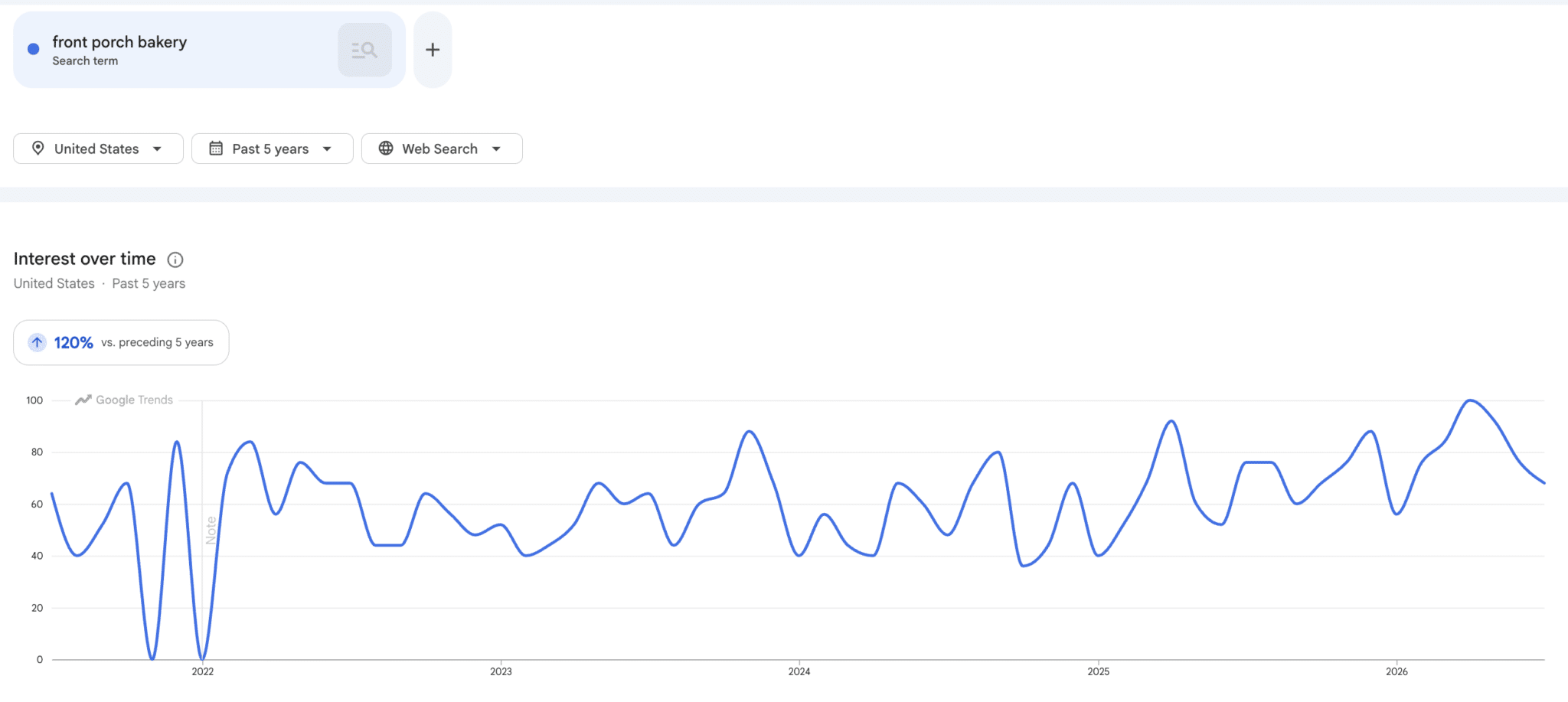Click the 120% vs. preceding 5 years chip
The width and height of the screenshot is (1568, 702).
click(x=121, y=342)
